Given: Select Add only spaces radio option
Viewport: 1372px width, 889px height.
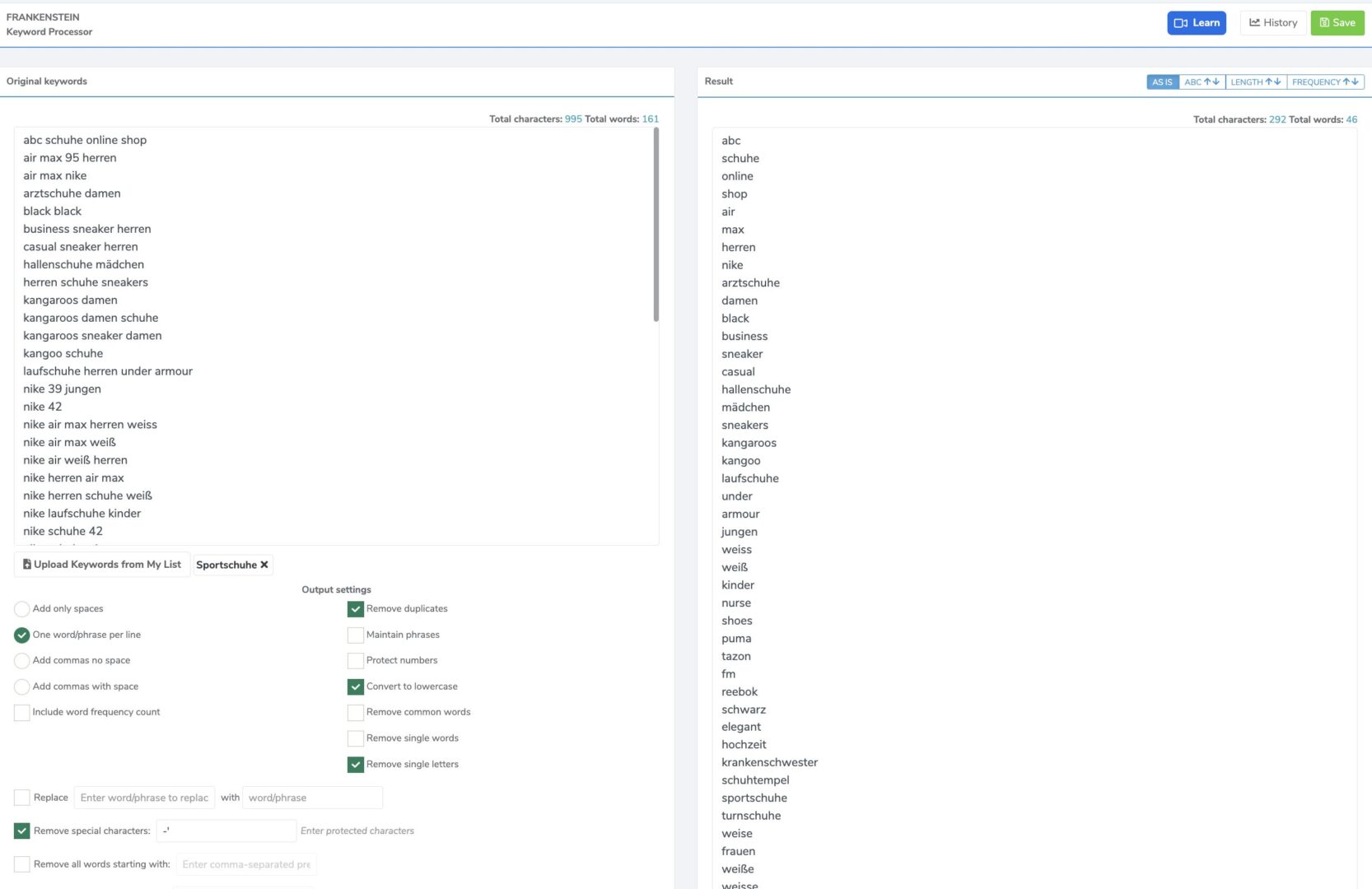Looking at the screenshot, I should click(22, 609).
